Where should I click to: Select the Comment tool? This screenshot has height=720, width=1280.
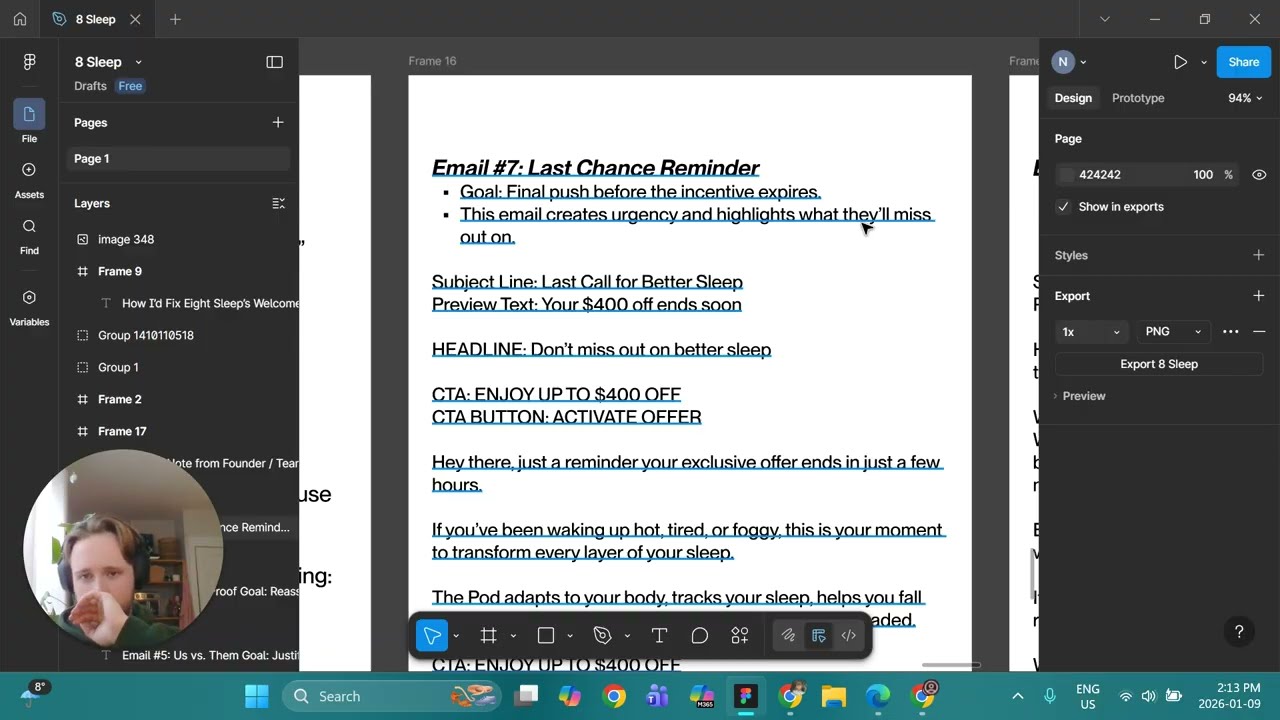tap(699, 635)
